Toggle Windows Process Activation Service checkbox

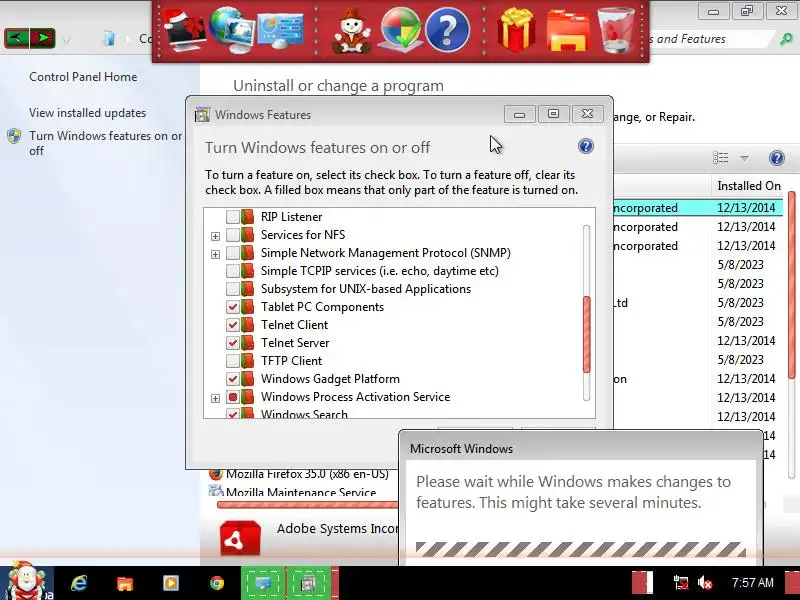(x=233, y=397)
